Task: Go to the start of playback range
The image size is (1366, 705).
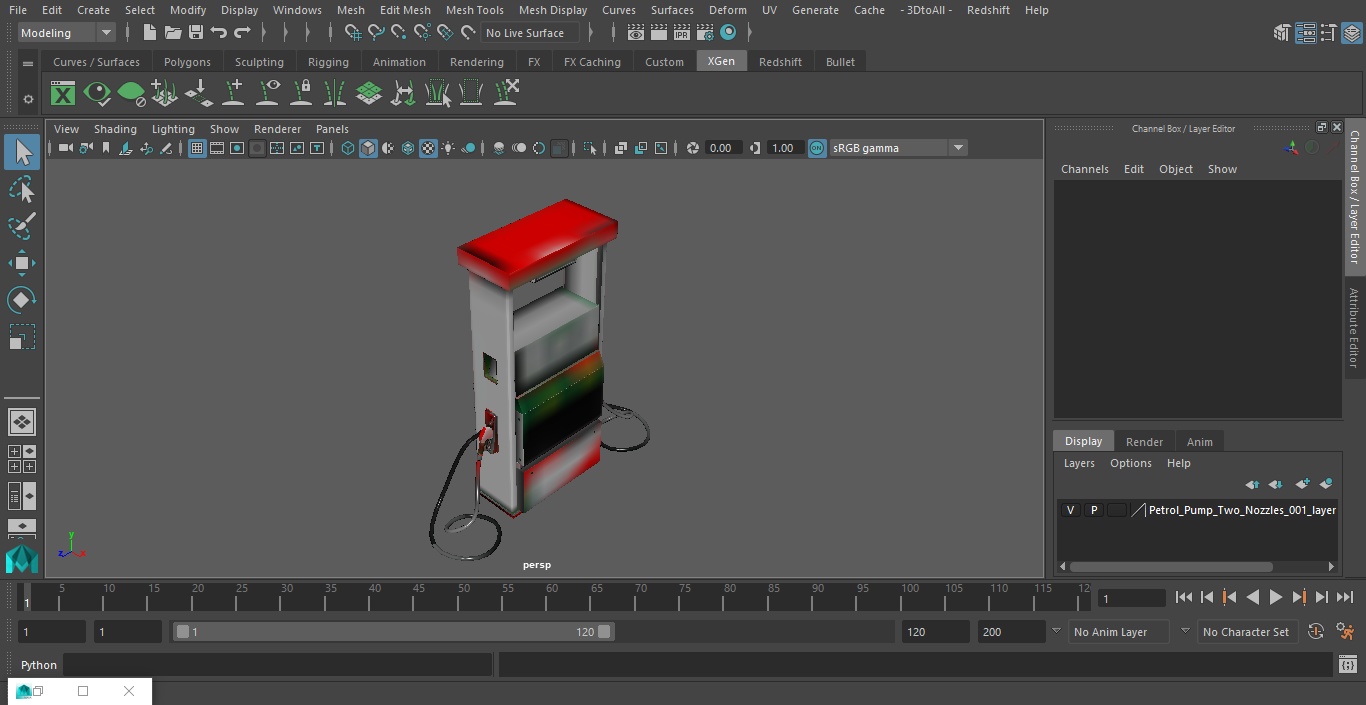Action: coord(1183,597)
